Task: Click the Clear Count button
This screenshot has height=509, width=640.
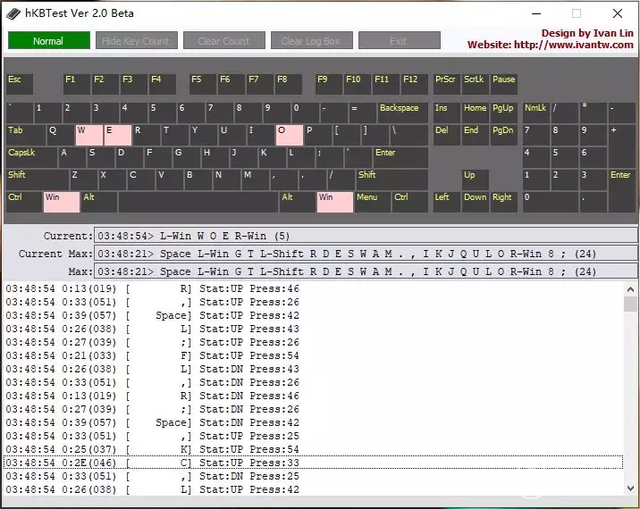Action: (x=224, y=40)
